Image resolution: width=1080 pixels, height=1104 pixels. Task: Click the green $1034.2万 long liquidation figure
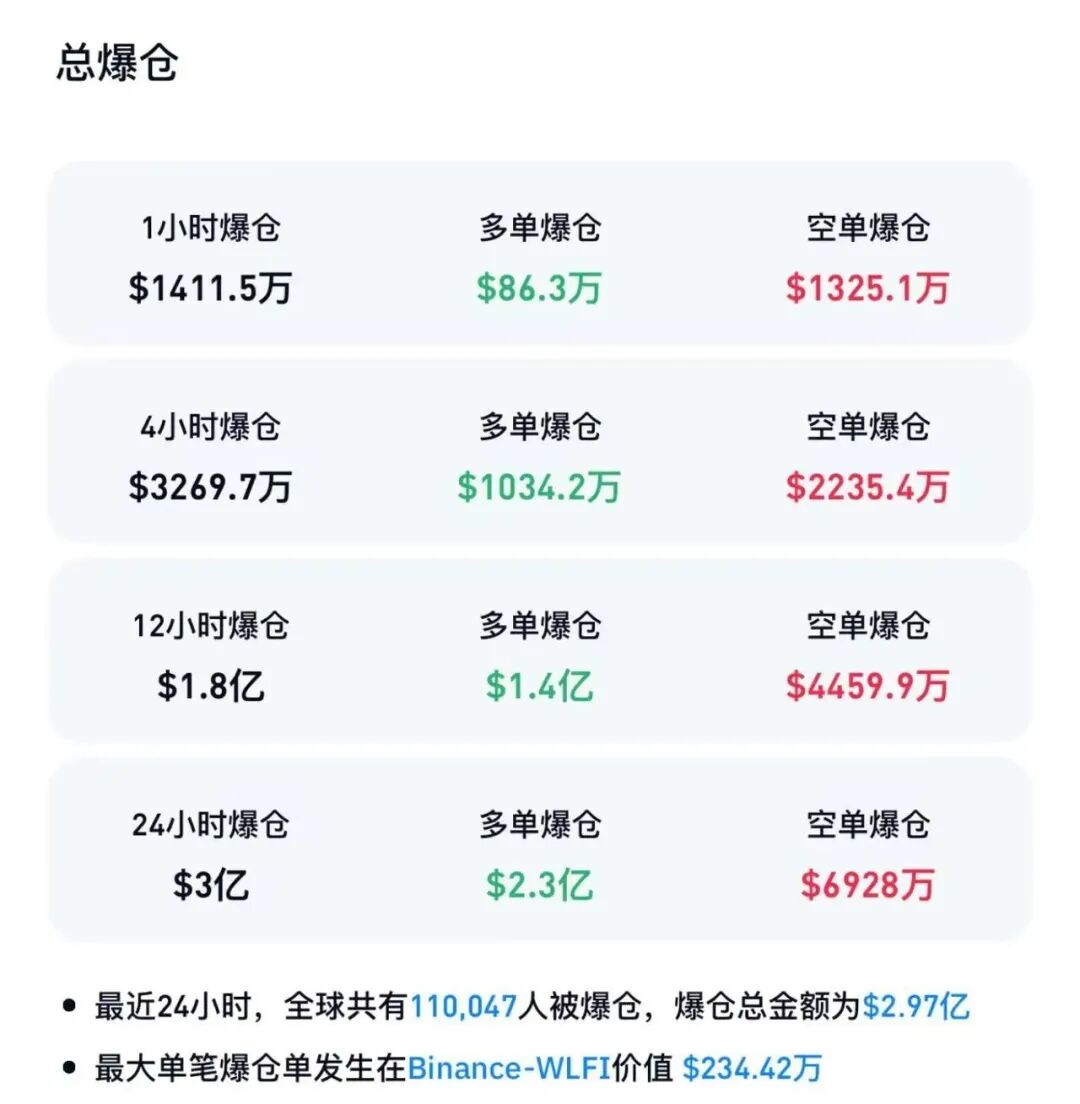point(539,487)
